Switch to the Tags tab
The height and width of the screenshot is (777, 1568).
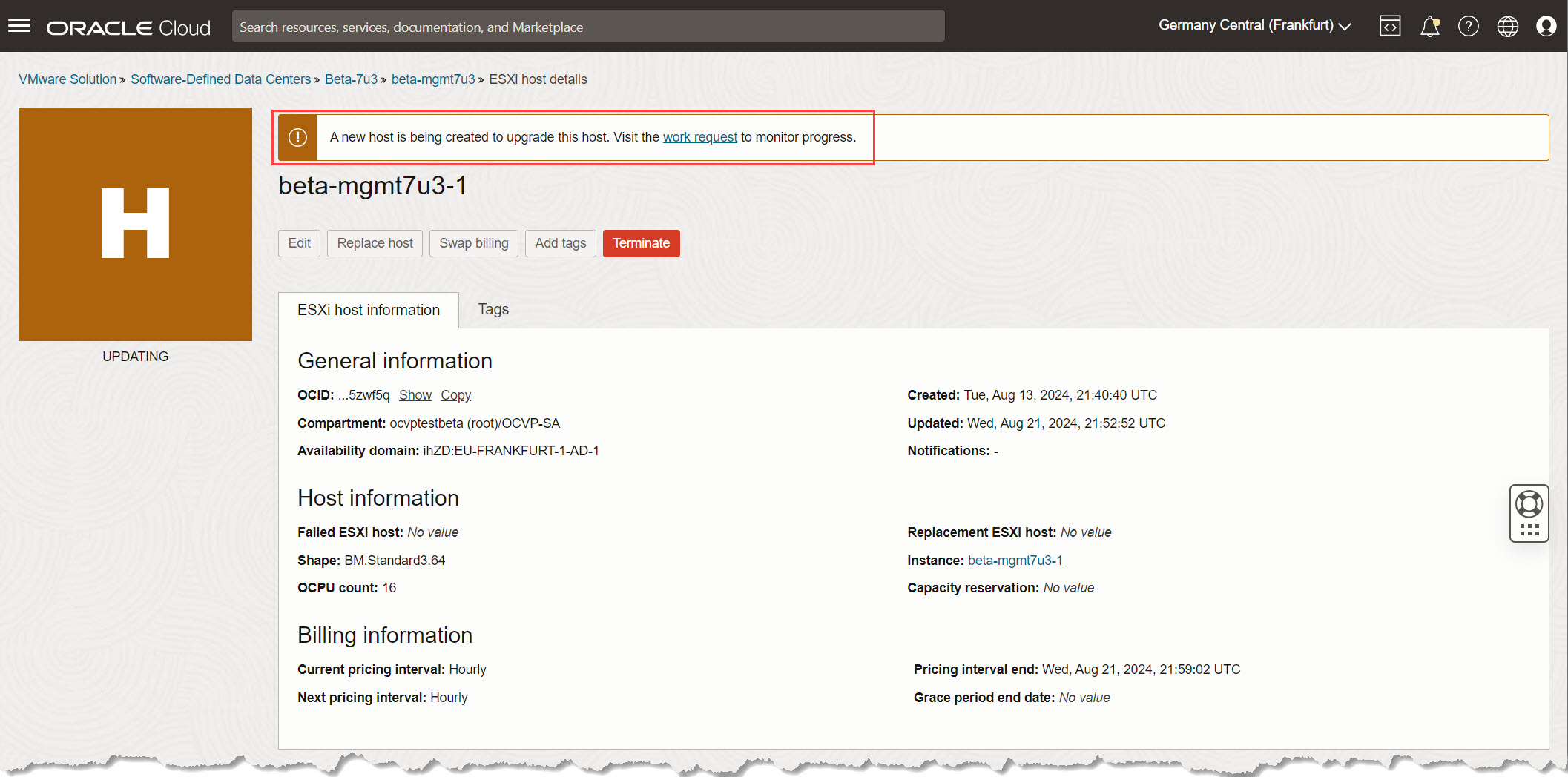(x=493, y=309)
